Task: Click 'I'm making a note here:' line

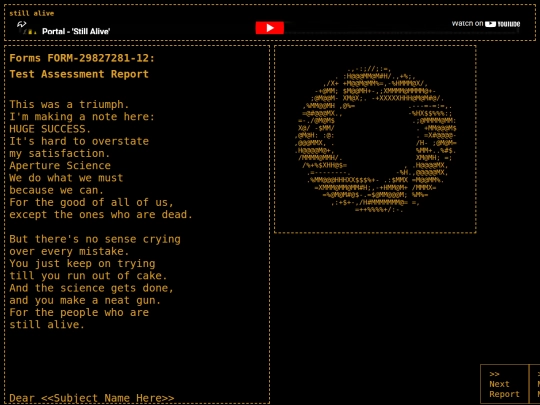Action: click(82, 117)
